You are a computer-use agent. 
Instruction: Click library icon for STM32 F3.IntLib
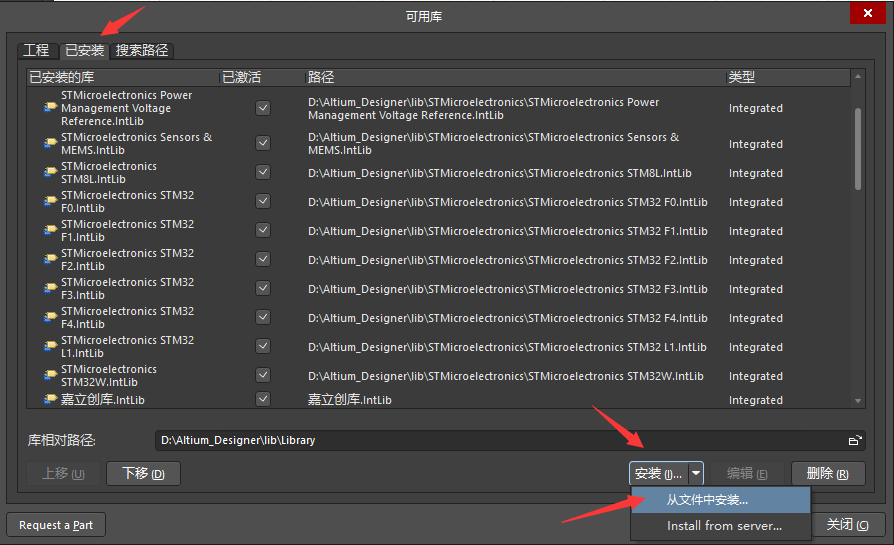pyautogui.click(x=51, y=288)
